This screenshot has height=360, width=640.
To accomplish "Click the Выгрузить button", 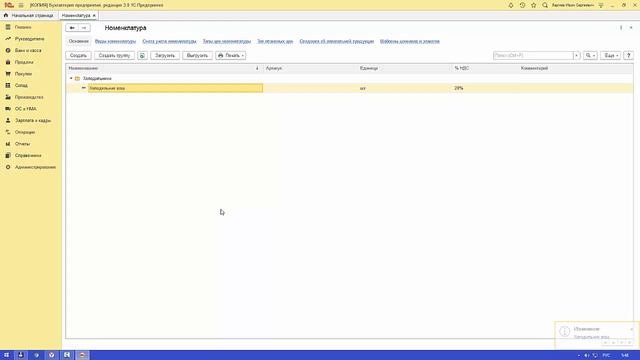I will [197, 55].
